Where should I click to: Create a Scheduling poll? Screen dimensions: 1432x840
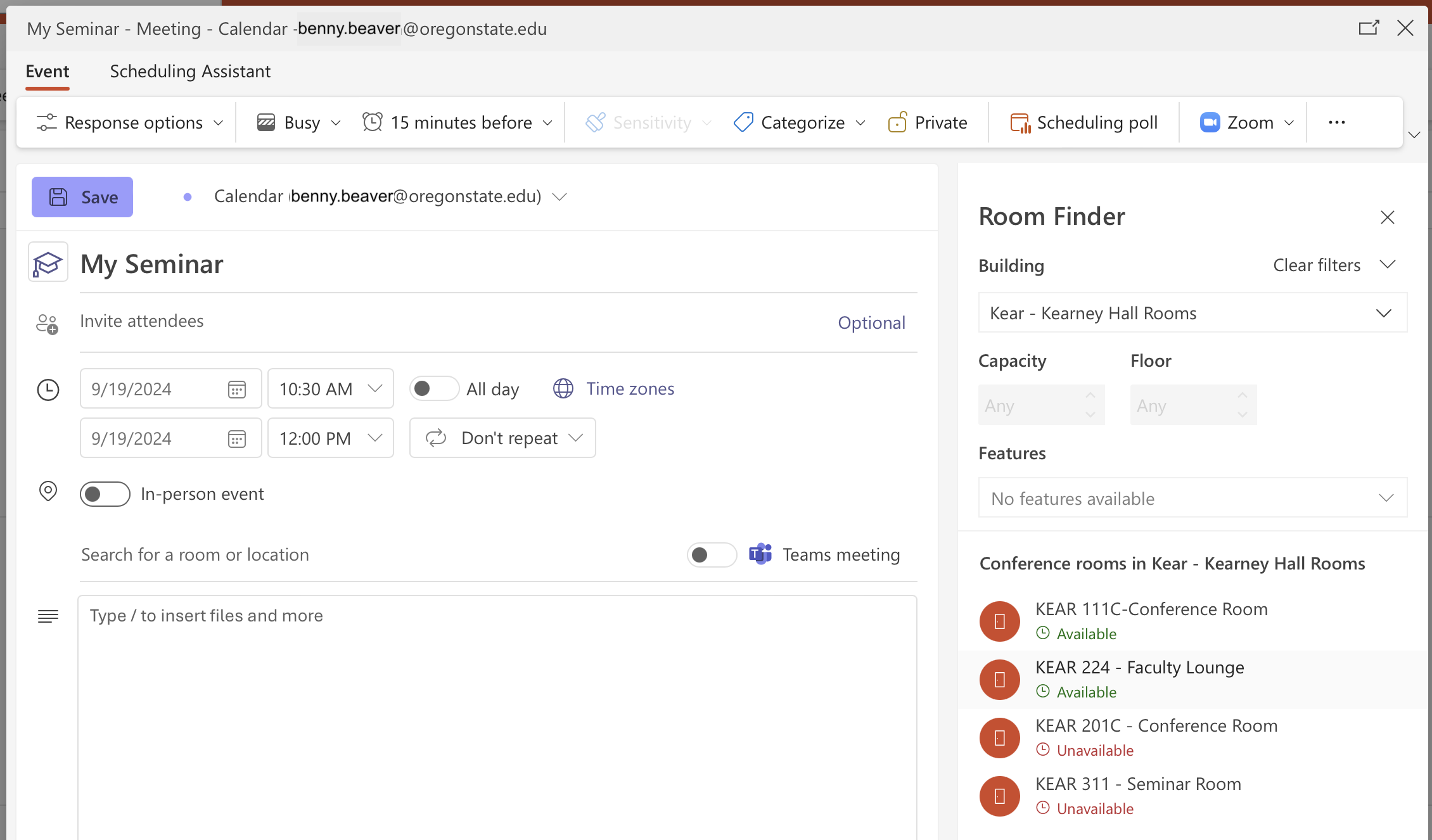point(1084,122)
